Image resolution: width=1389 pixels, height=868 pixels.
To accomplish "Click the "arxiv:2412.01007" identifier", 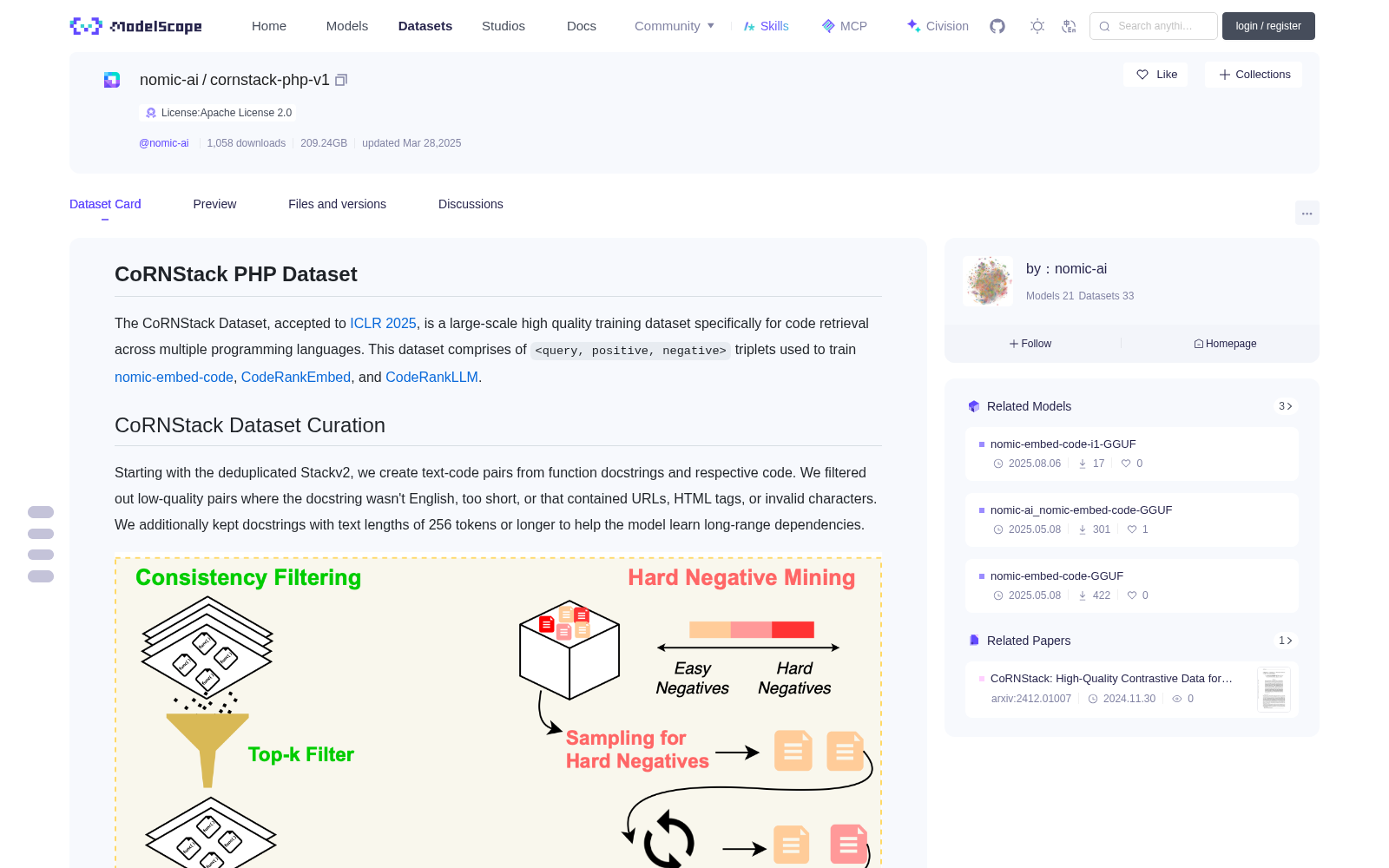I will tap(1030, 699).
